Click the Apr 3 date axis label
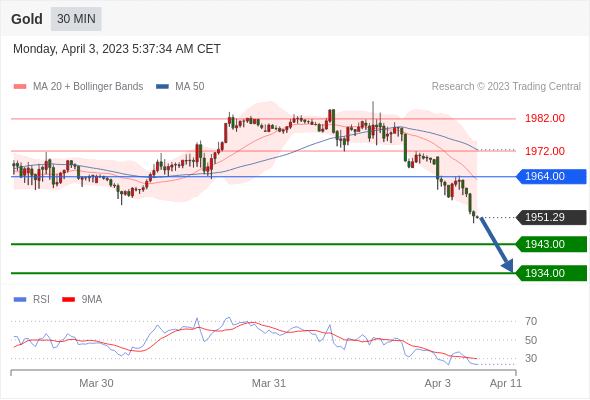590x400 pixels. point(437,383)
